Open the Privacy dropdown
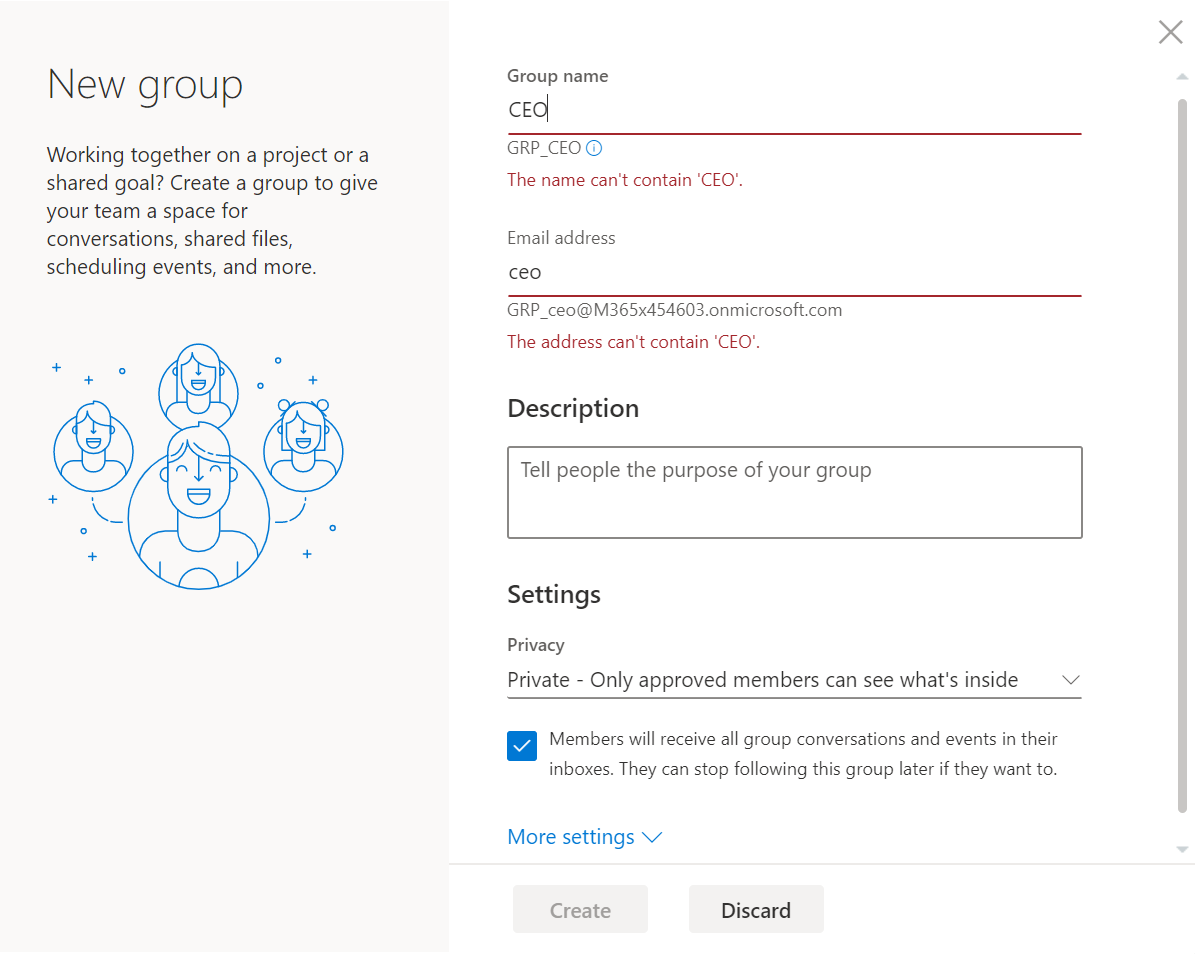The image size is (1195, 954). 795,679
